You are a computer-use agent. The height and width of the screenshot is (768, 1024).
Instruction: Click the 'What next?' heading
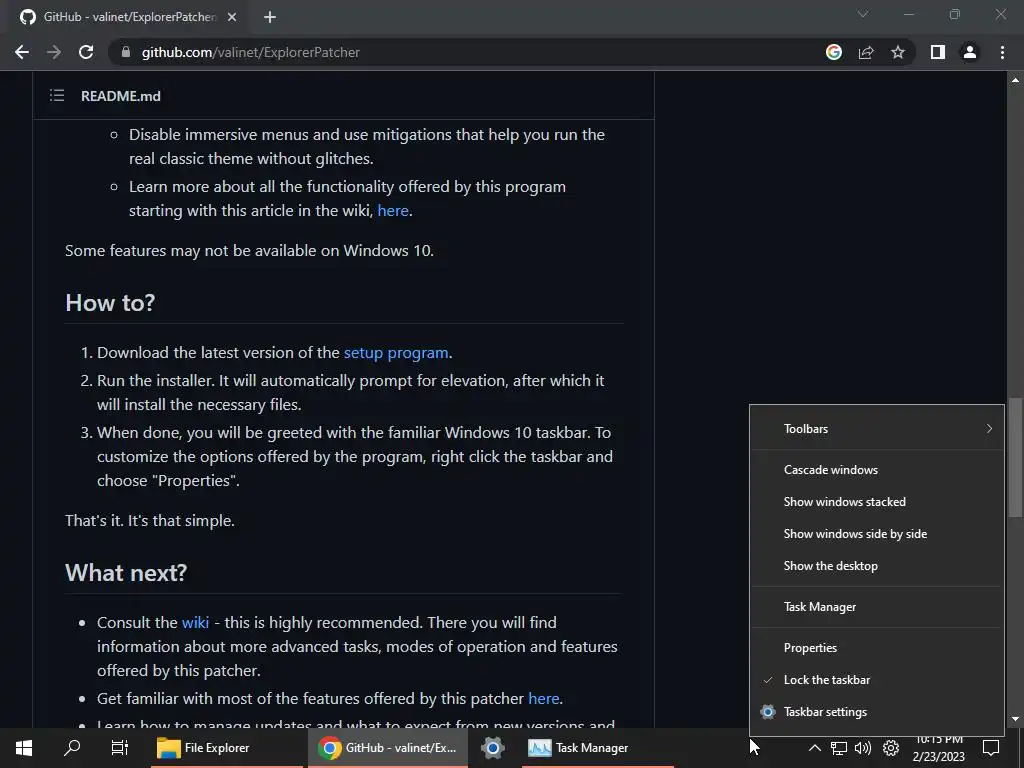click(126, 573)
